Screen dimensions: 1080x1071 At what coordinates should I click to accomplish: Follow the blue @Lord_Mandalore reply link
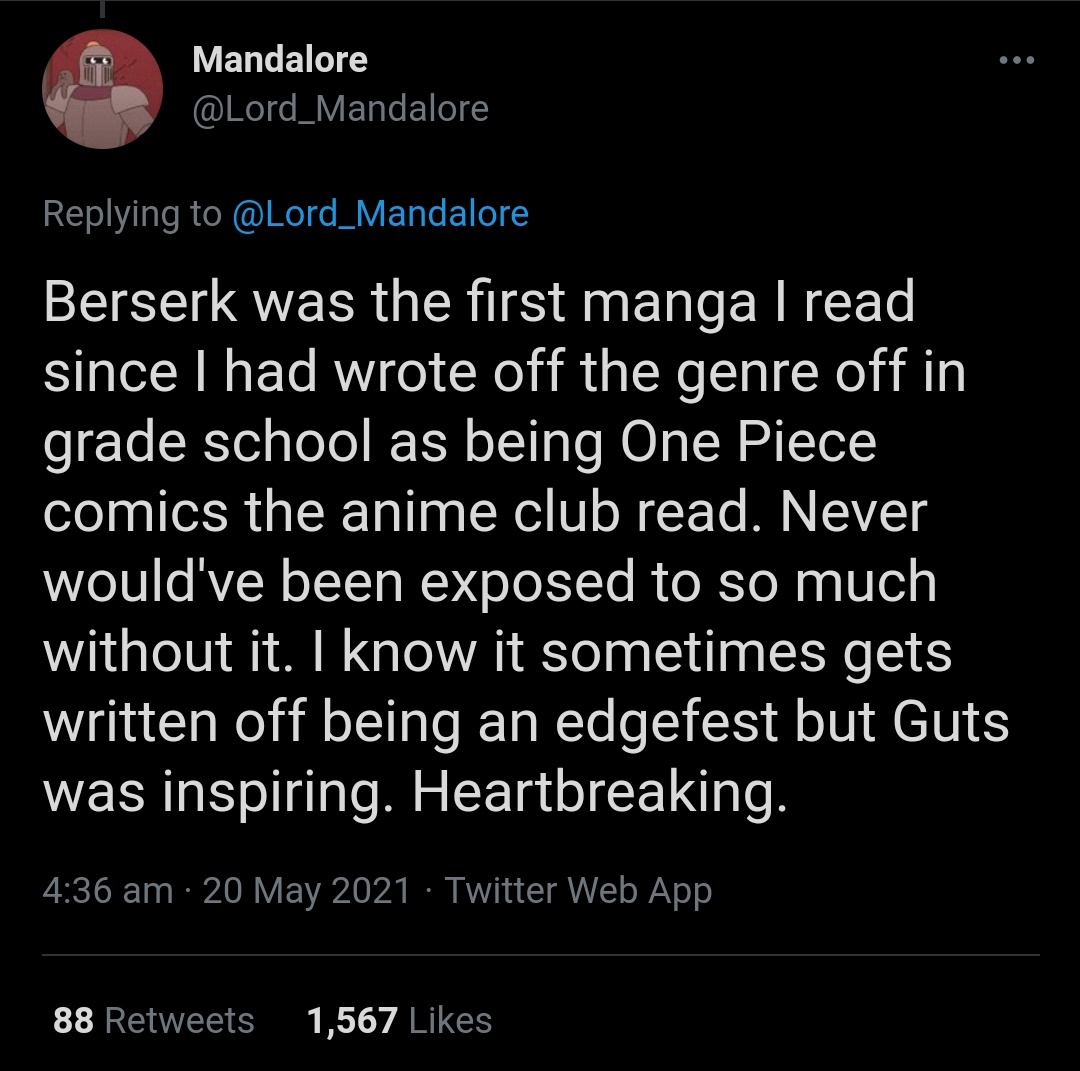pyautogui.click(x=381, y=214)
